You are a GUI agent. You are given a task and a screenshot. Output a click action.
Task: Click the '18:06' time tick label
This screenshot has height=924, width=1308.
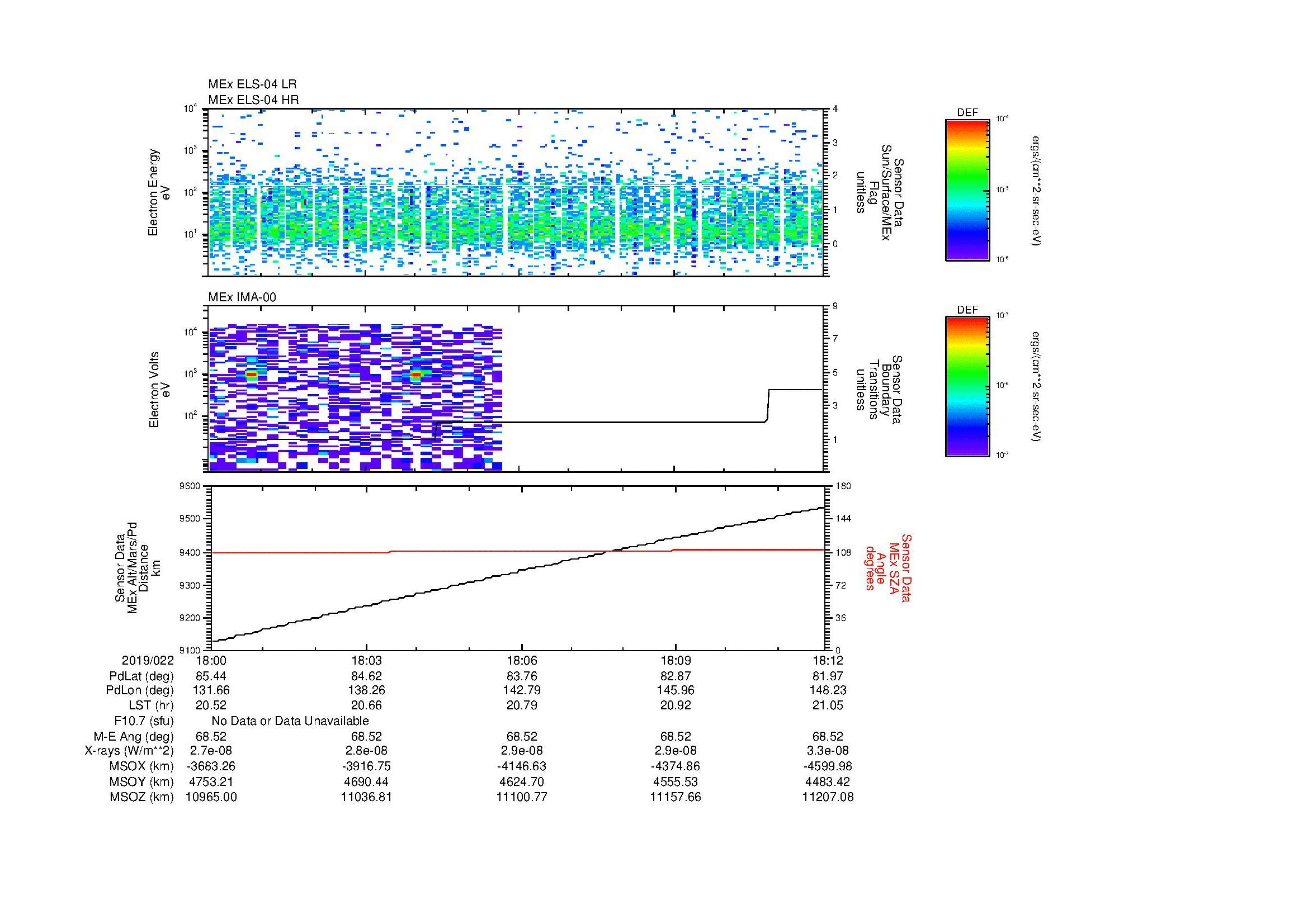point(522,661)
